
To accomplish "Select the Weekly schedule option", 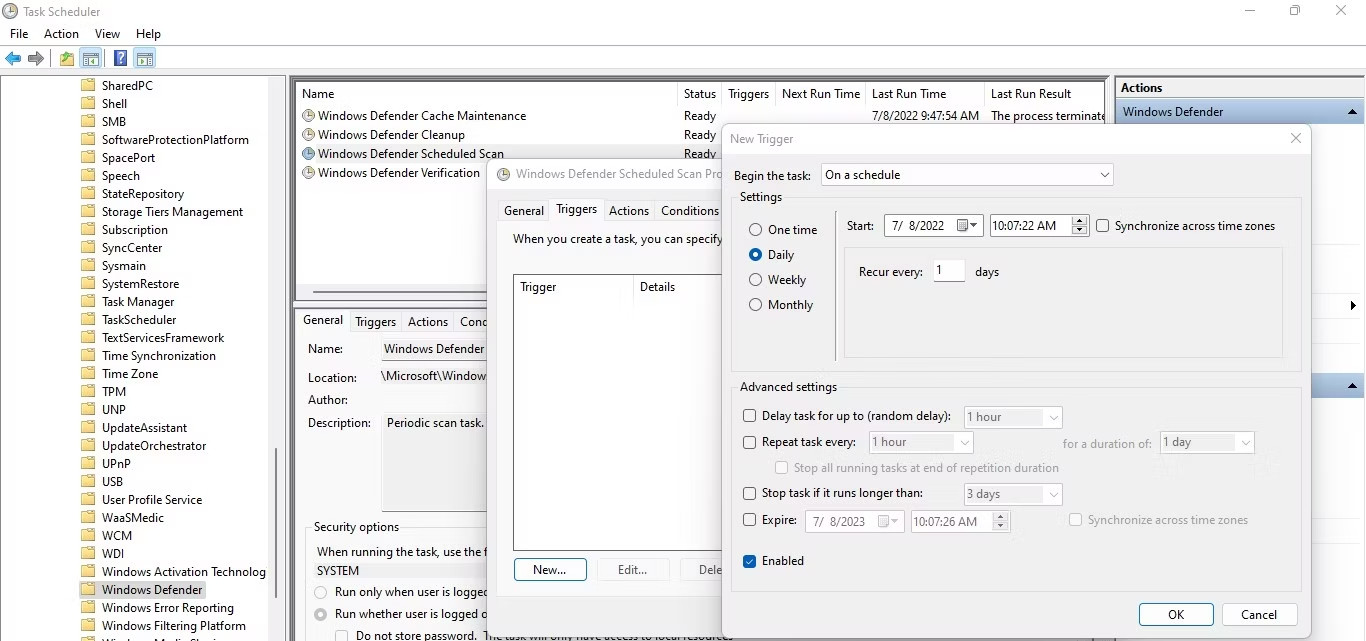I will [755, 280].
